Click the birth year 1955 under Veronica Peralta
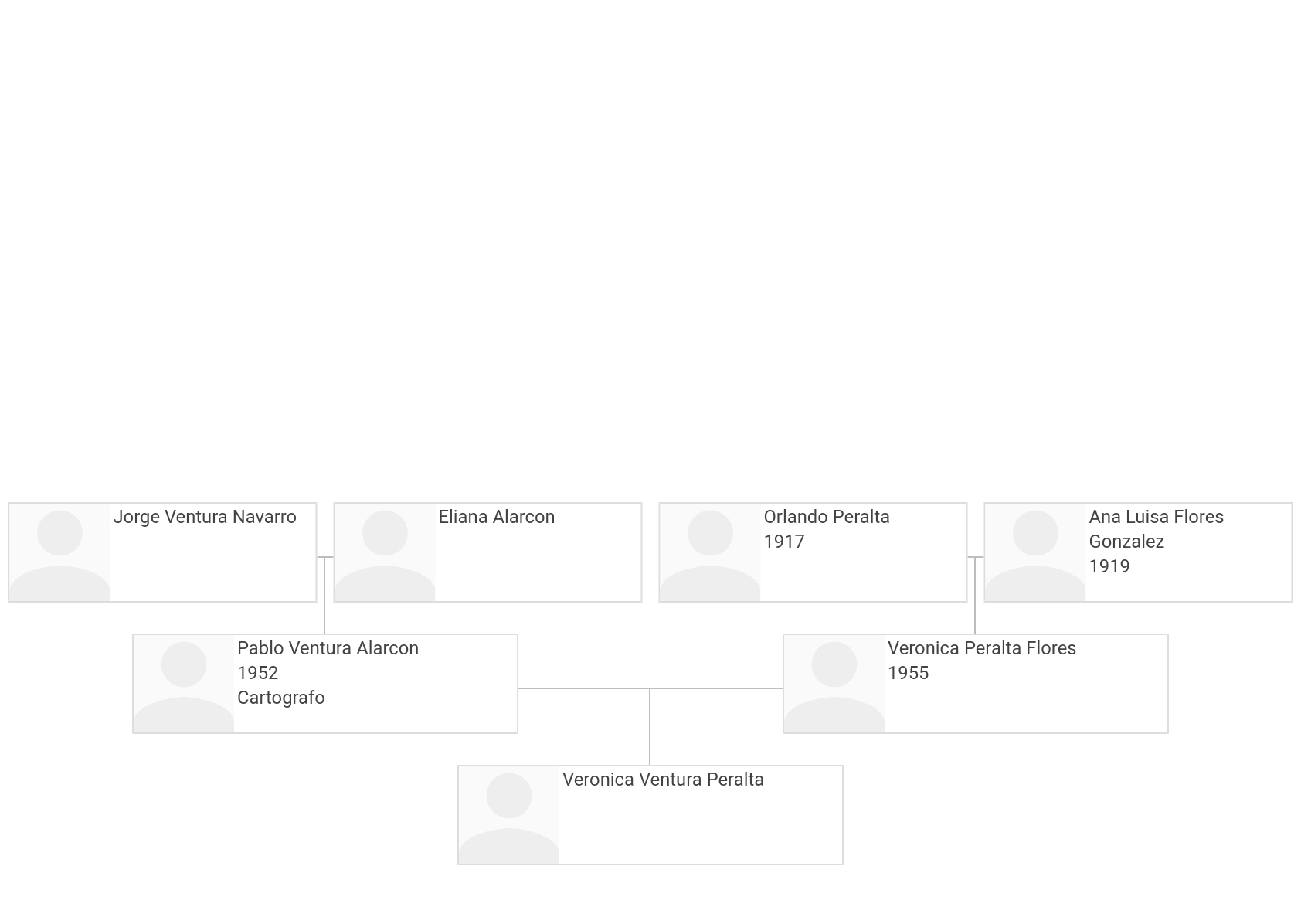Viewport: 1301px width, 924px height. [908, 673]
